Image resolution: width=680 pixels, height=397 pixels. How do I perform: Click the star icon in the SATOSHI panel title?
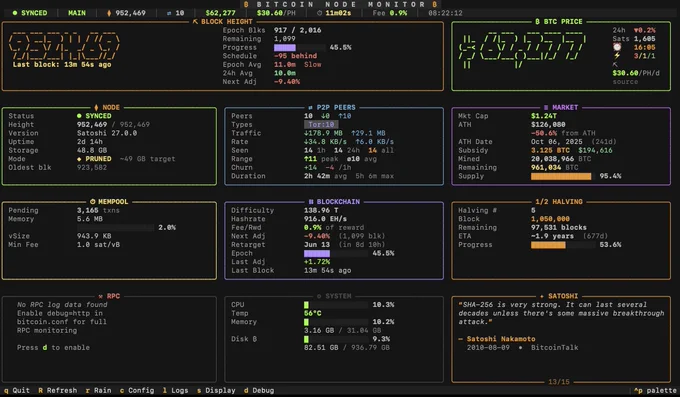[x=542, y=296]
